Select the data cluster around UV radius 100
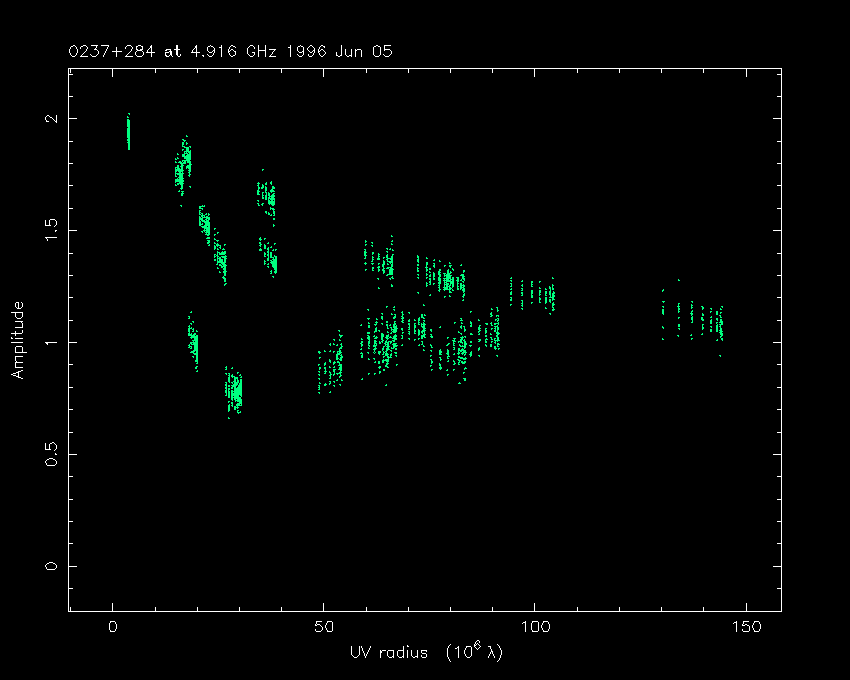This screenshot has width=850, height=680. tap(531, 294)
